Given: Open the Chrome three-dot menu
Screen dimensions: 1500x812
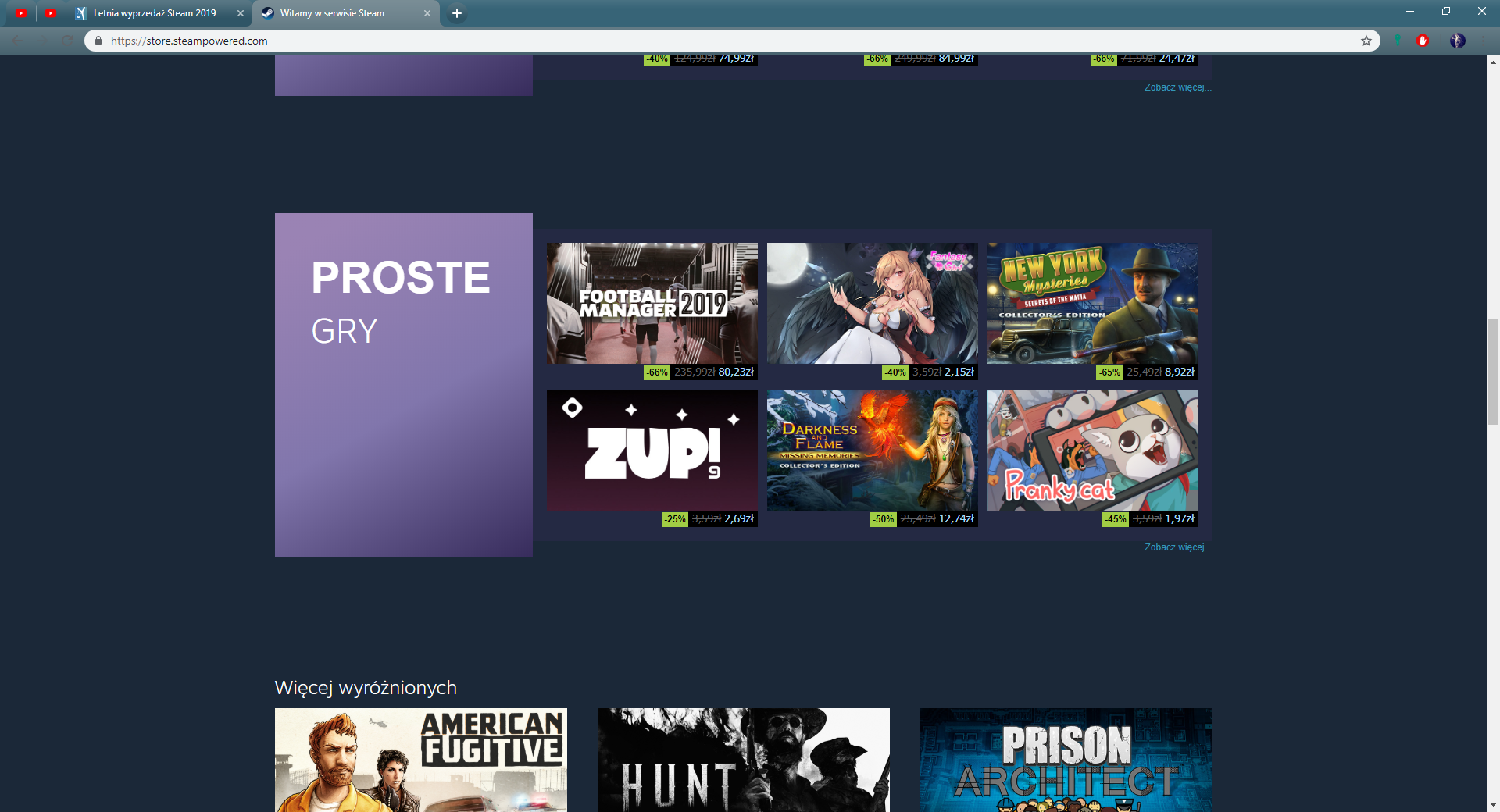Looking at the screenshot, I should pyautogui.click(x=1483, y=41).
